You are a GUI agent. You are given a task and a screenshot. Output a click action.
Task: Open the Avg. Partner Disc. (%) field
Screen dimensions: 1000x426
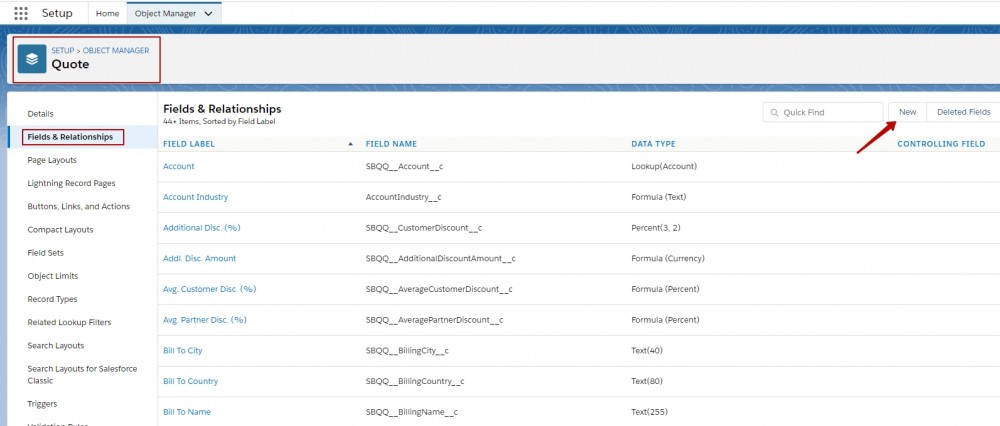[x=205, y=320]
